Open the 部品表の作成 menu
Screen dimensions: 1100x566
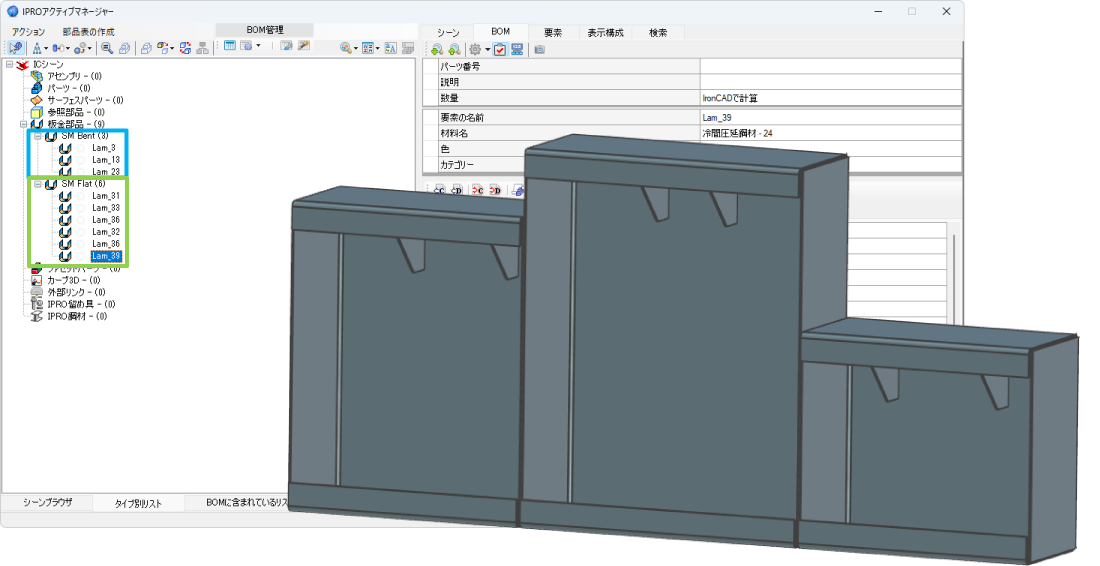click(x=88, y=32)
